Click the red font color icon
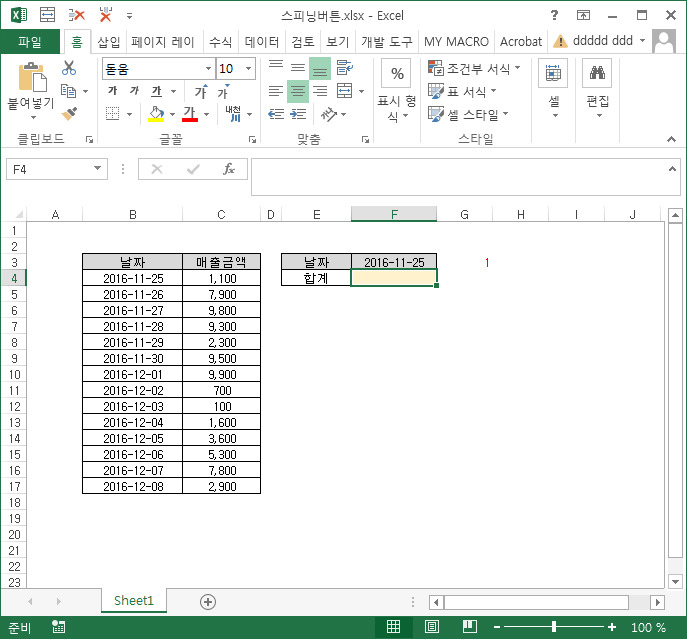Screen dimensions: 687x639 point(190,114)
